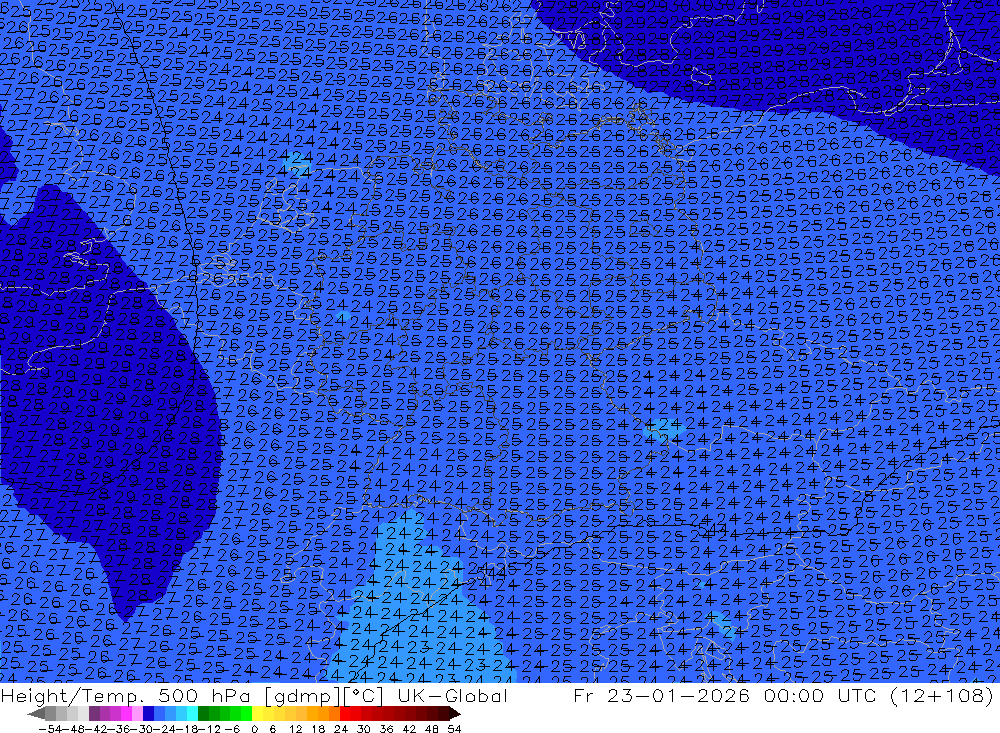Click the darkest green legend swatch

pos(203,713)
